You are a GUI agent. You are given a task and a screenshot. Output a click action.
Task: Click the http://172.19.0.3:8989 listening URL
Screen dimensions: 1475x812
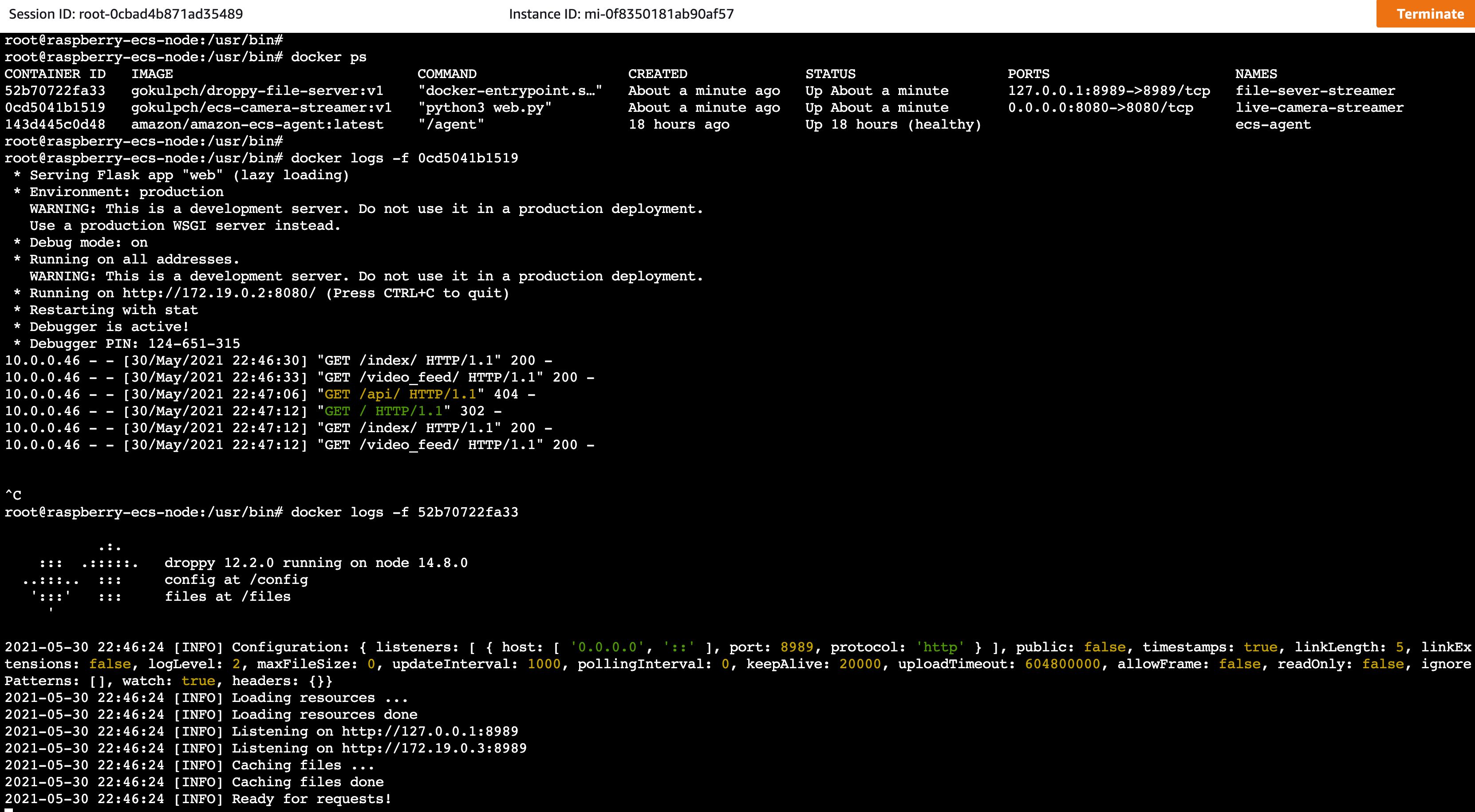coord(434,748)
